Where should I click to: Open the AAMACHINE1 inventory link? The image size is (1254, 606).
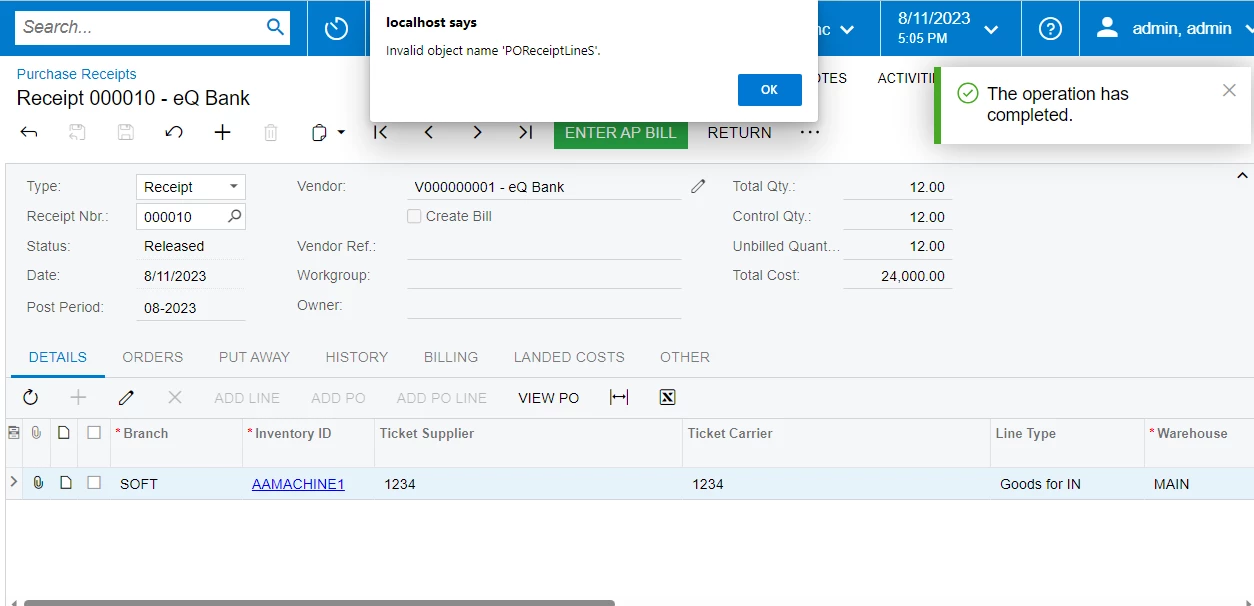[x=298, y=483]
